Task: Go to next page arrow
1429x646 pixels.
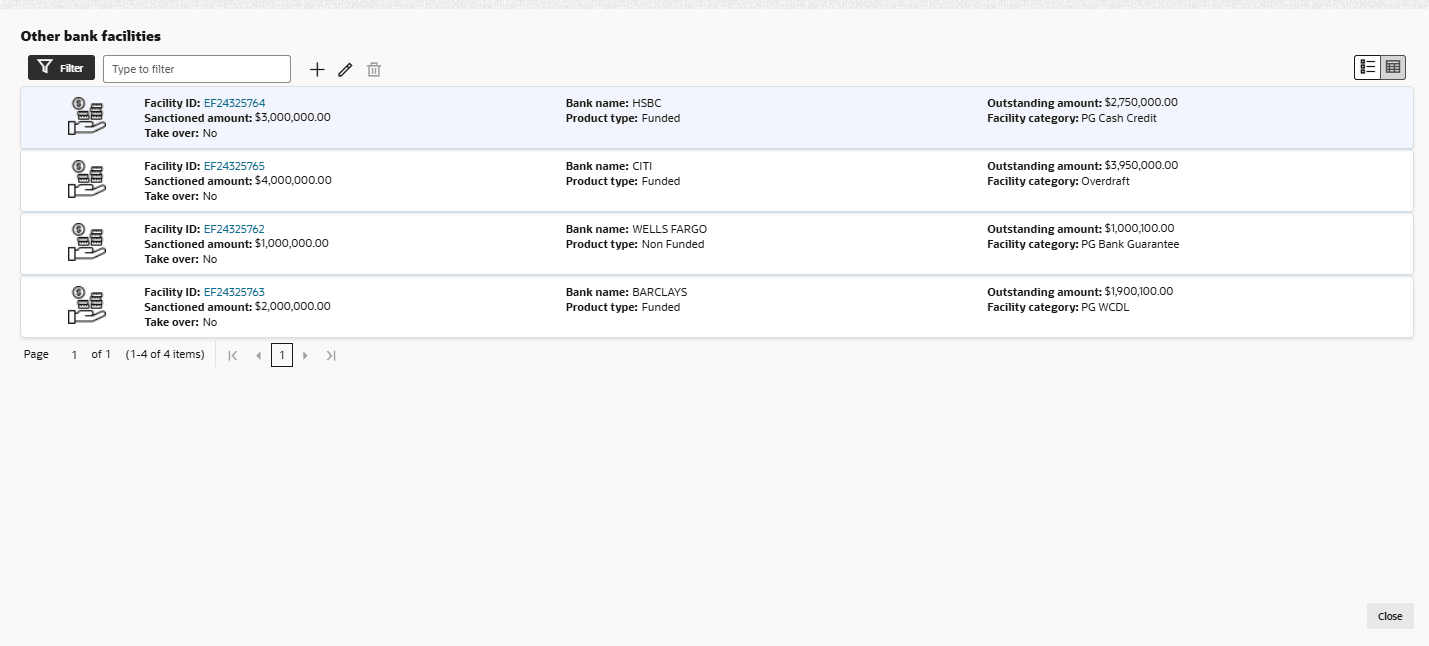Action: (x=305, y=355)
